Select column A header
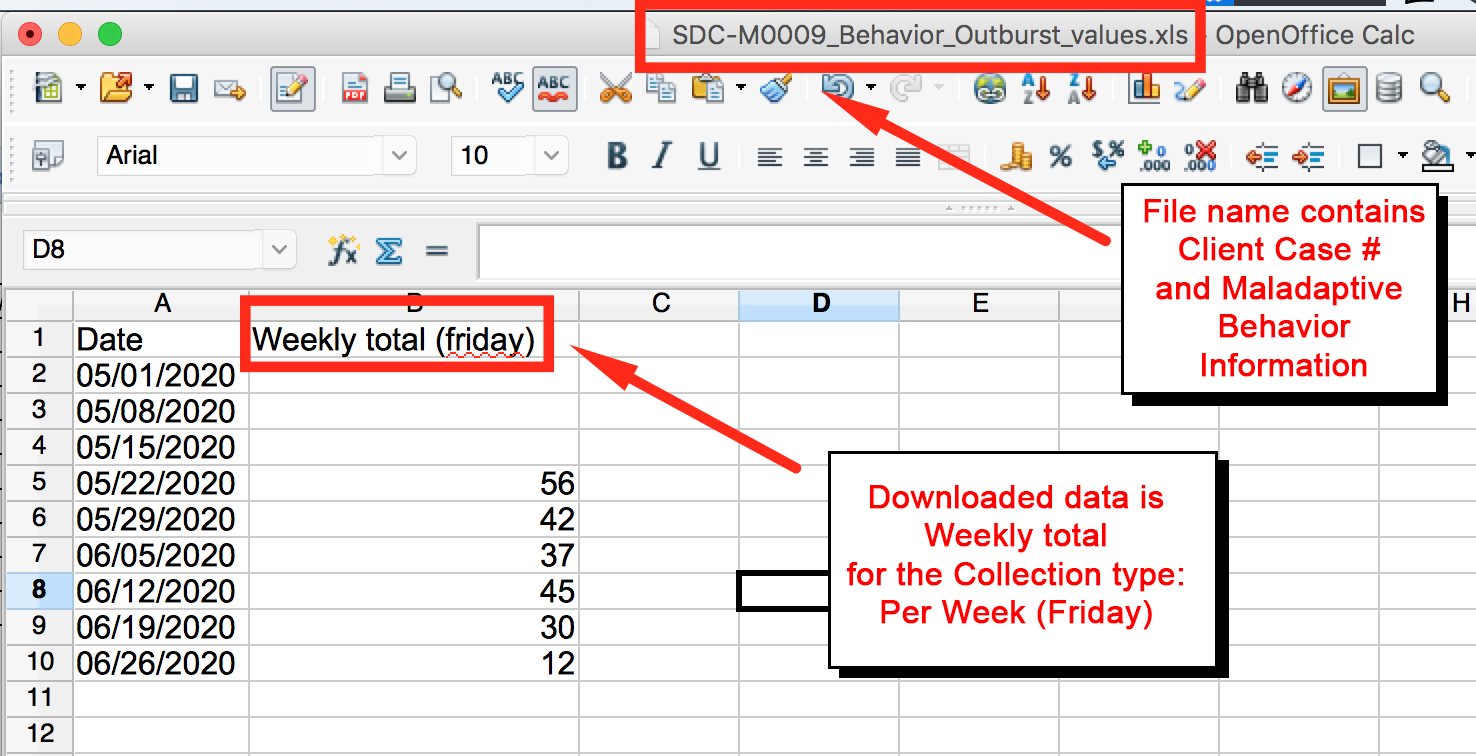The width and height of the screenshot is (1476, 756). (161, 304)
